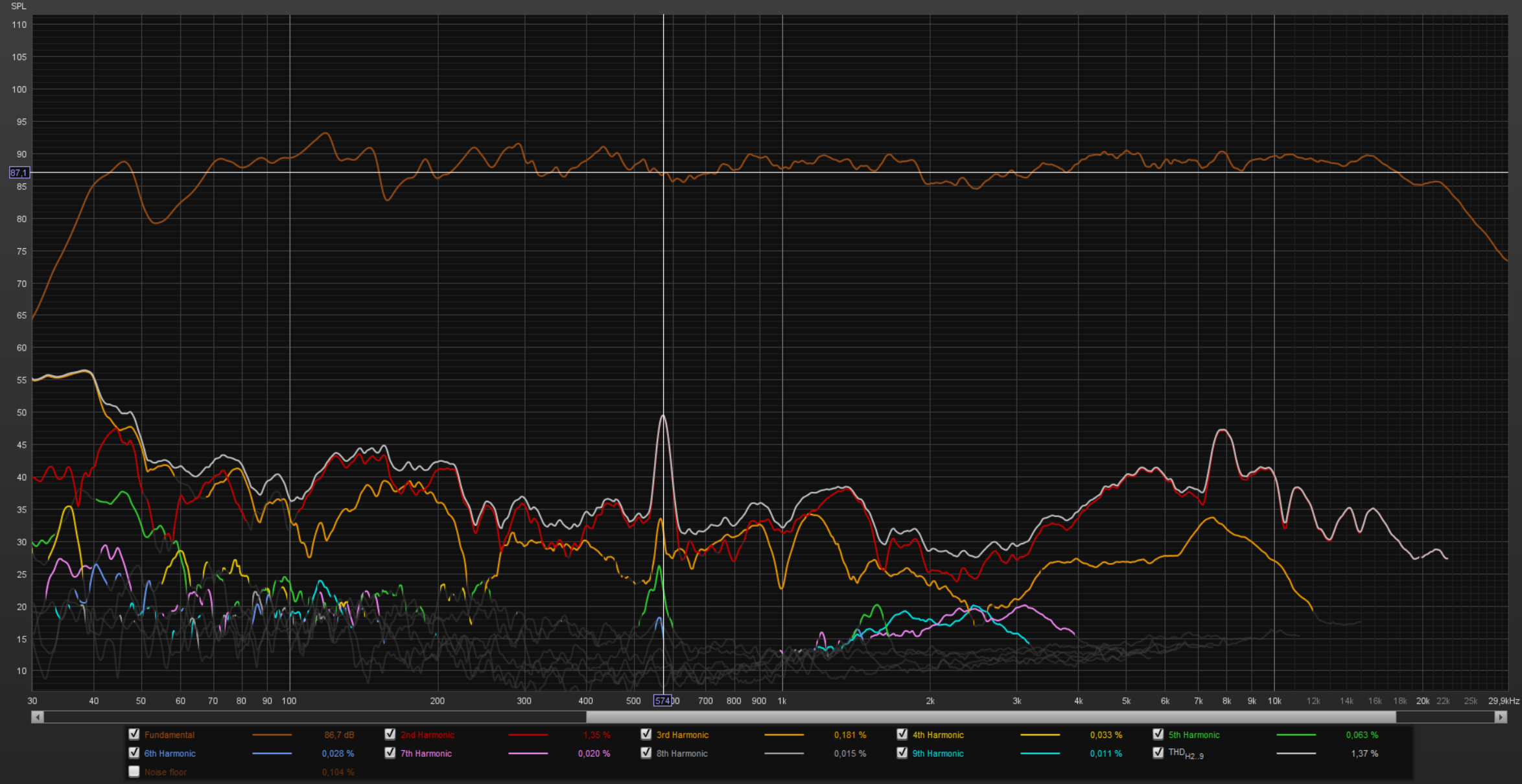Click the 7th Harmonic legend label
Image resolution: width=1522 pixels, height=784 pixels.
[x=426, y=754]
